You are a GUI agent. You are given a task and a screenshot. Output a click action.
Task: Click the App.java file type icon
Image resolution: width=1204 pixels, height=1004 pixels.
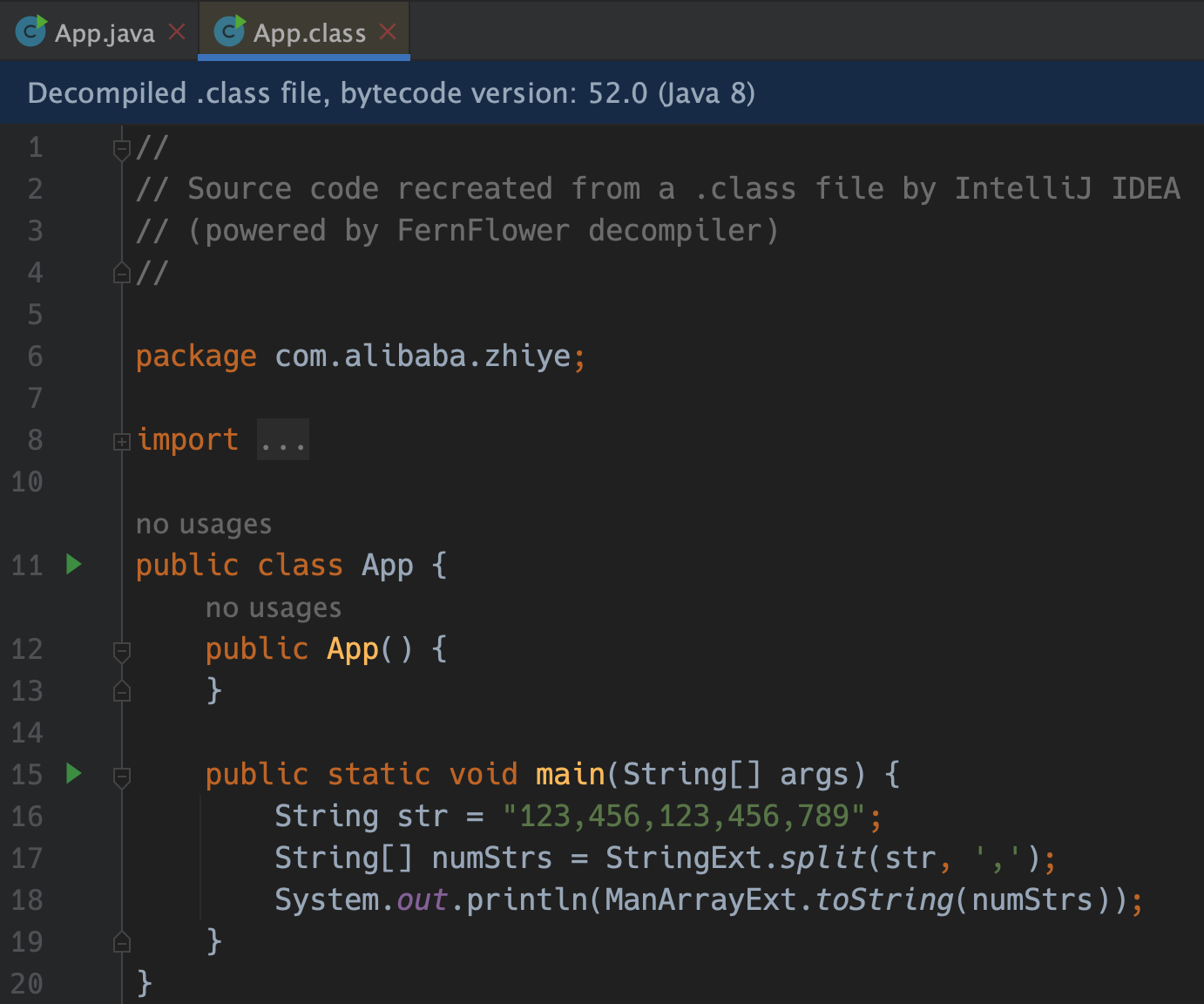30,32
